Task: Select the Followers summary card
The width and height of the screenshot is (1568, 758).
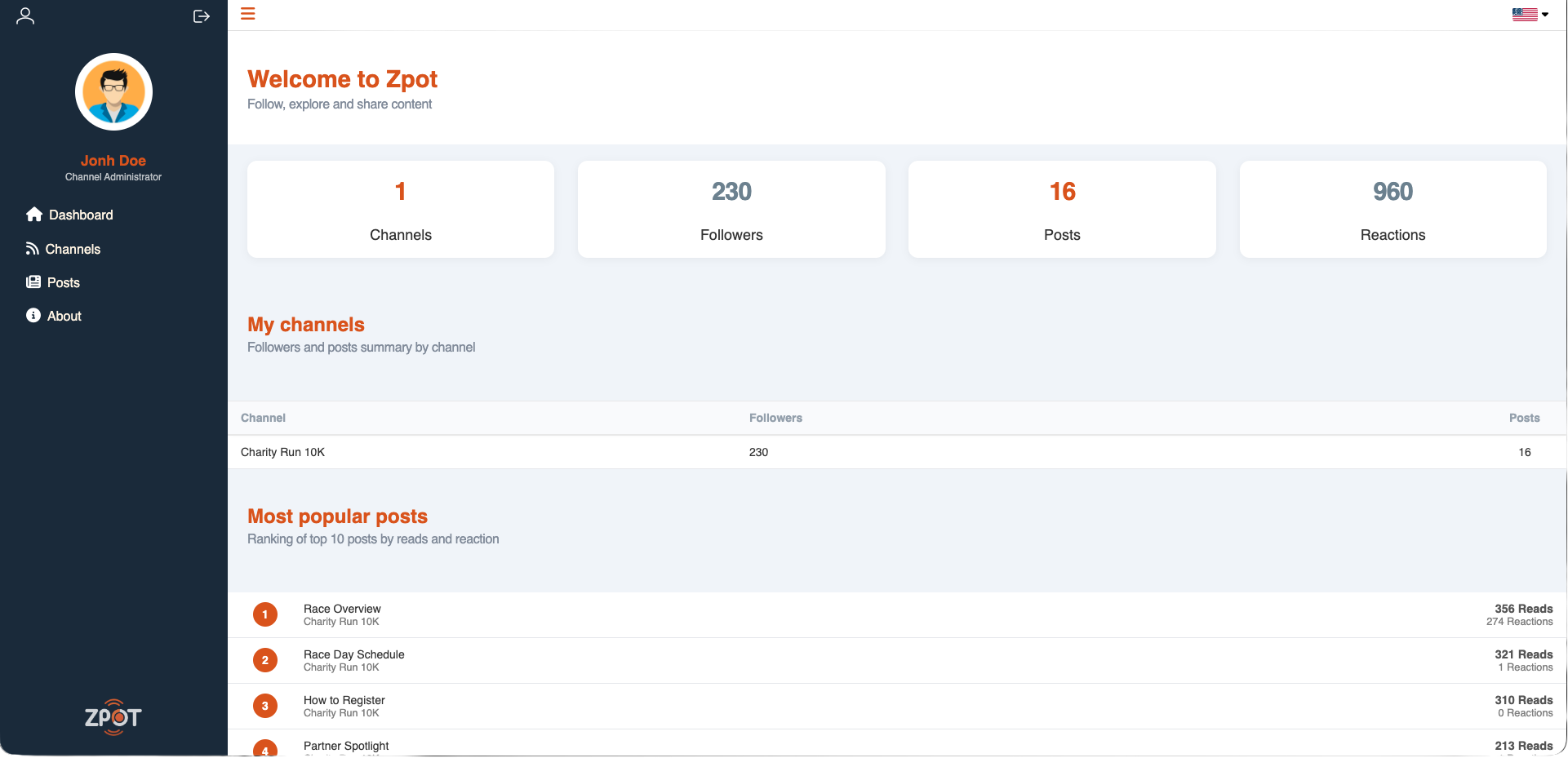Action: [731, 210]
